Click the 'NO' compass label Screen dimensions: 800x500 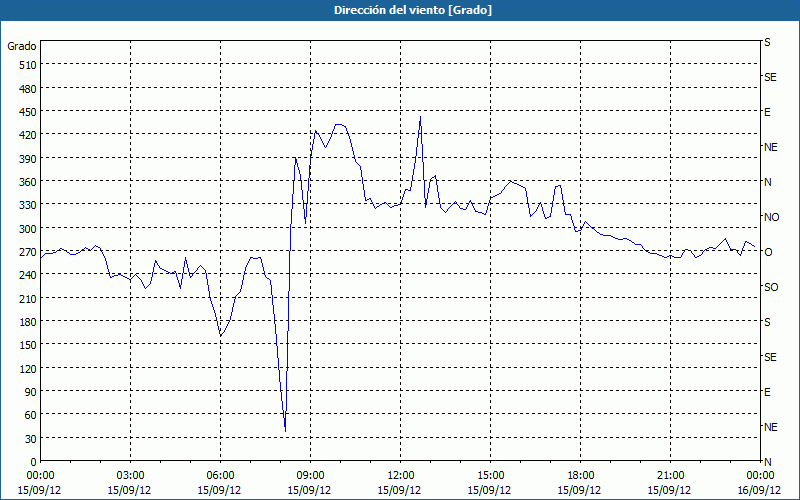coord(771,217)
